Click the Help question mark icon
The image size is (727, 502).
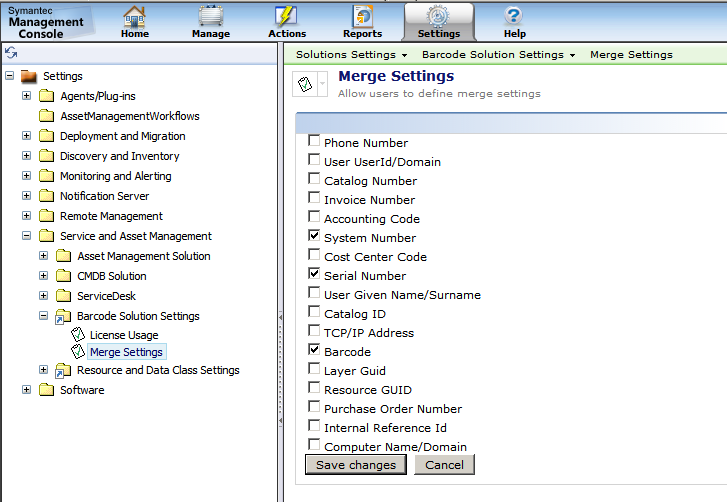(x=514, y=17)
